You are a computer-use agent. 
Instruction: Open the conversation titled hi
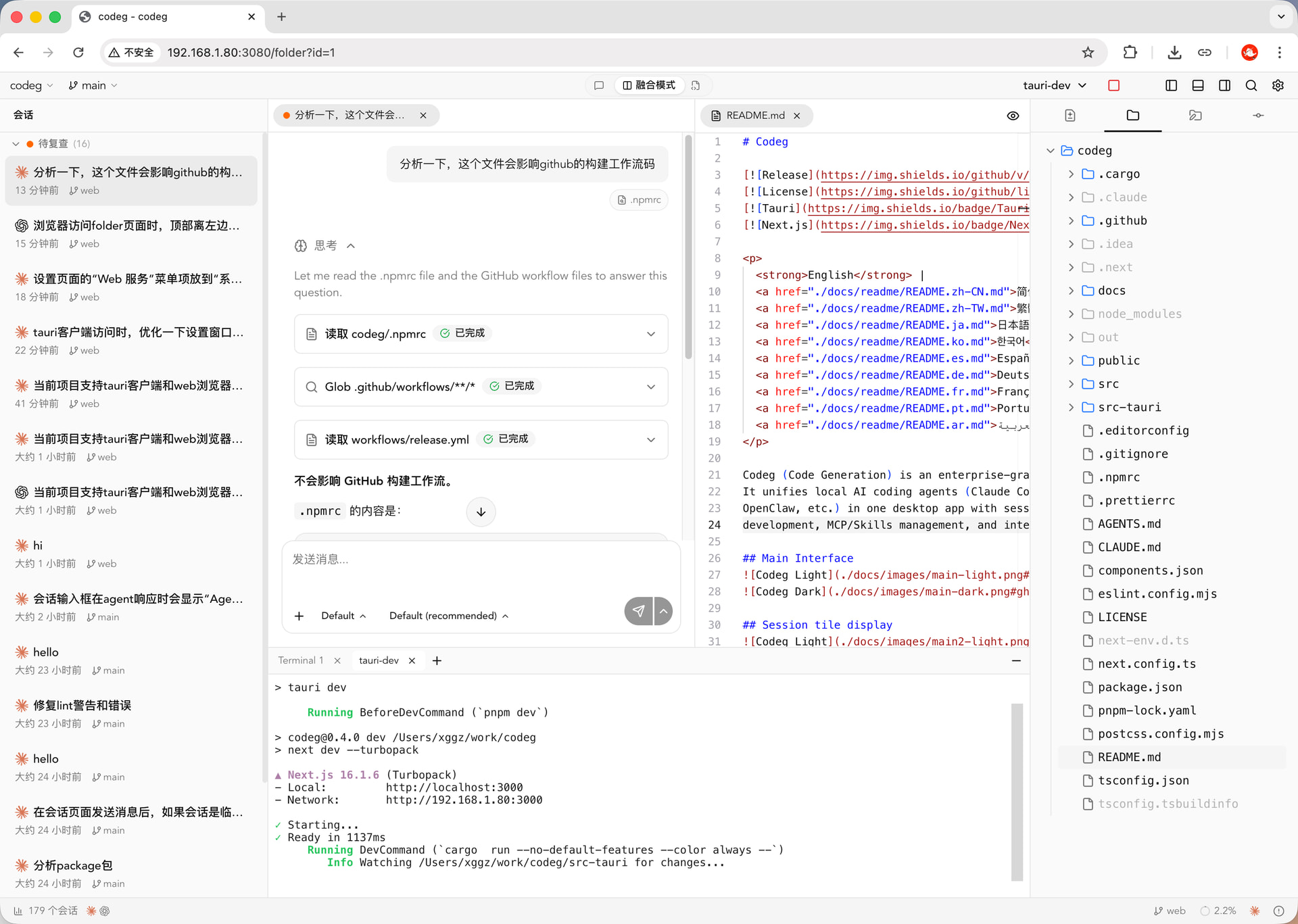click(131, 553)
